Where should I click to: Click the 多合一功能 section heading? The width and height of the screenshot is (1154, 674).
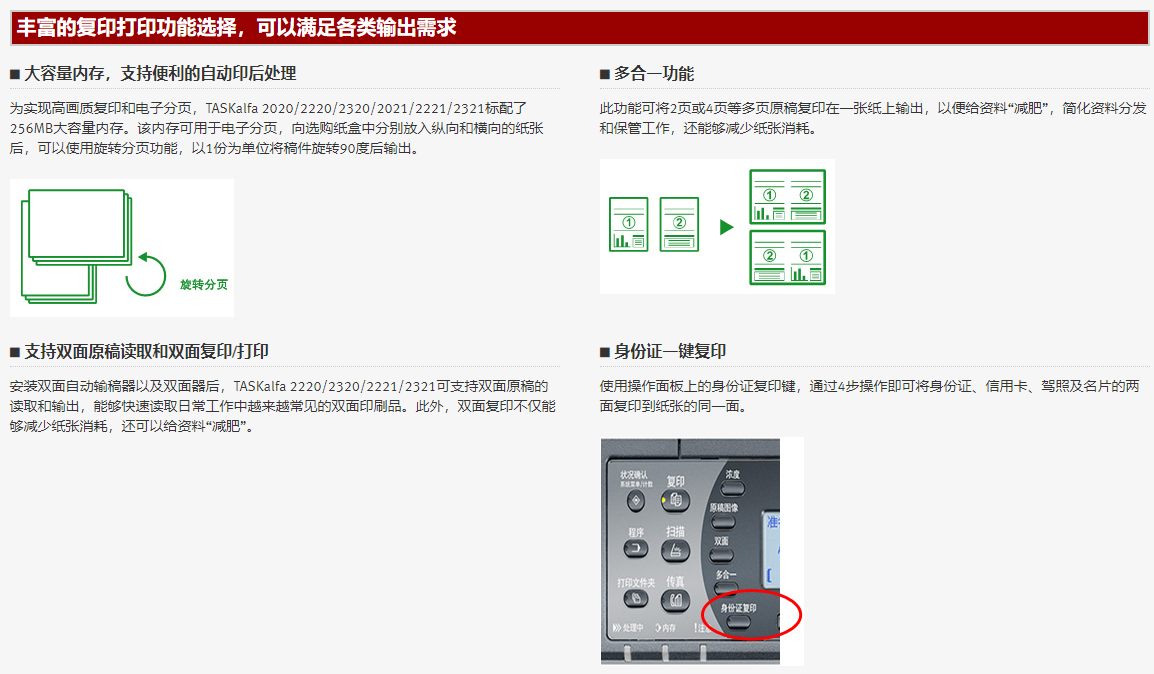[654, 74]
